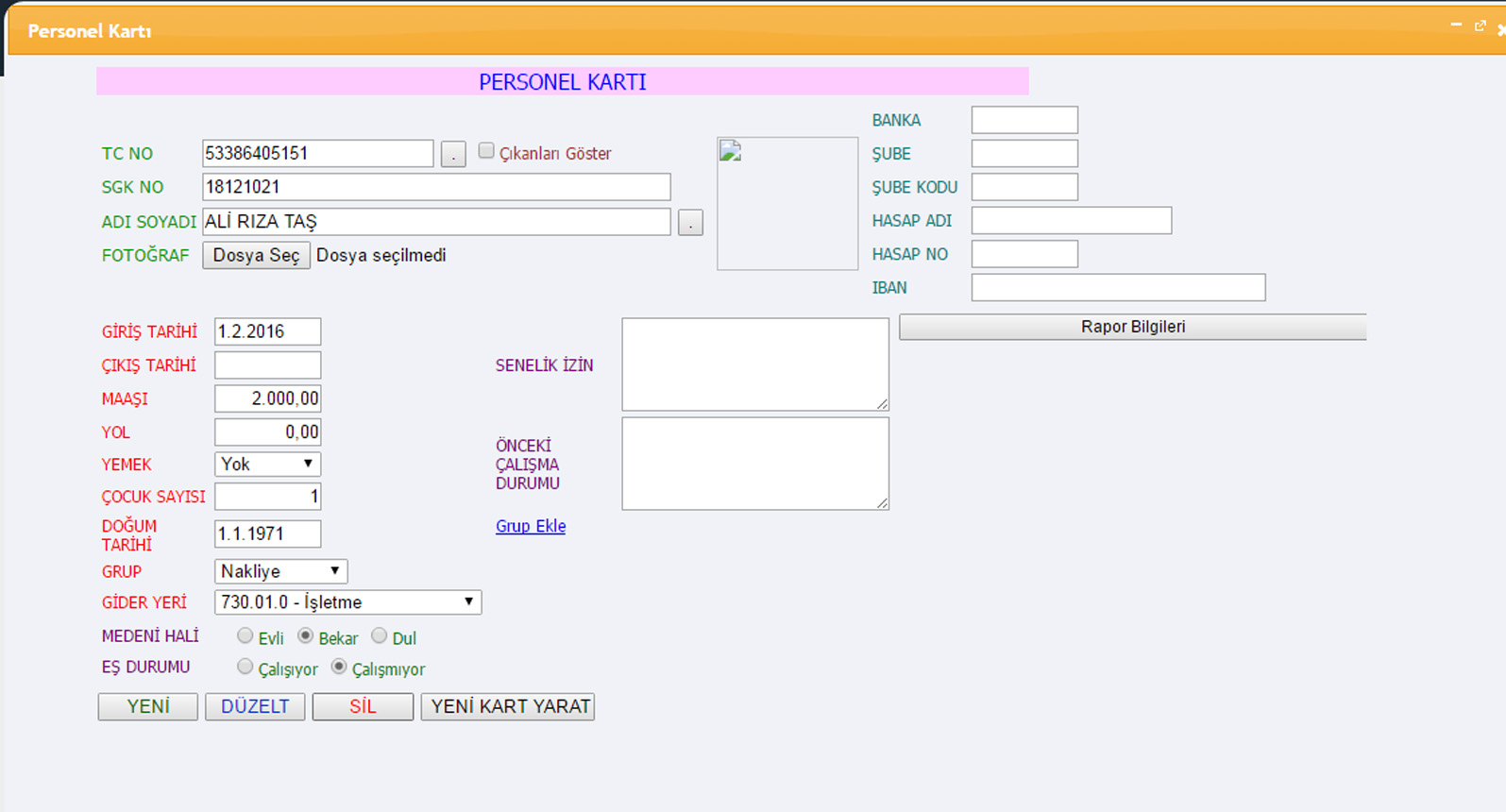Click the broken photo thumbnail image
1506x812 pixels.
pos(787,203)
